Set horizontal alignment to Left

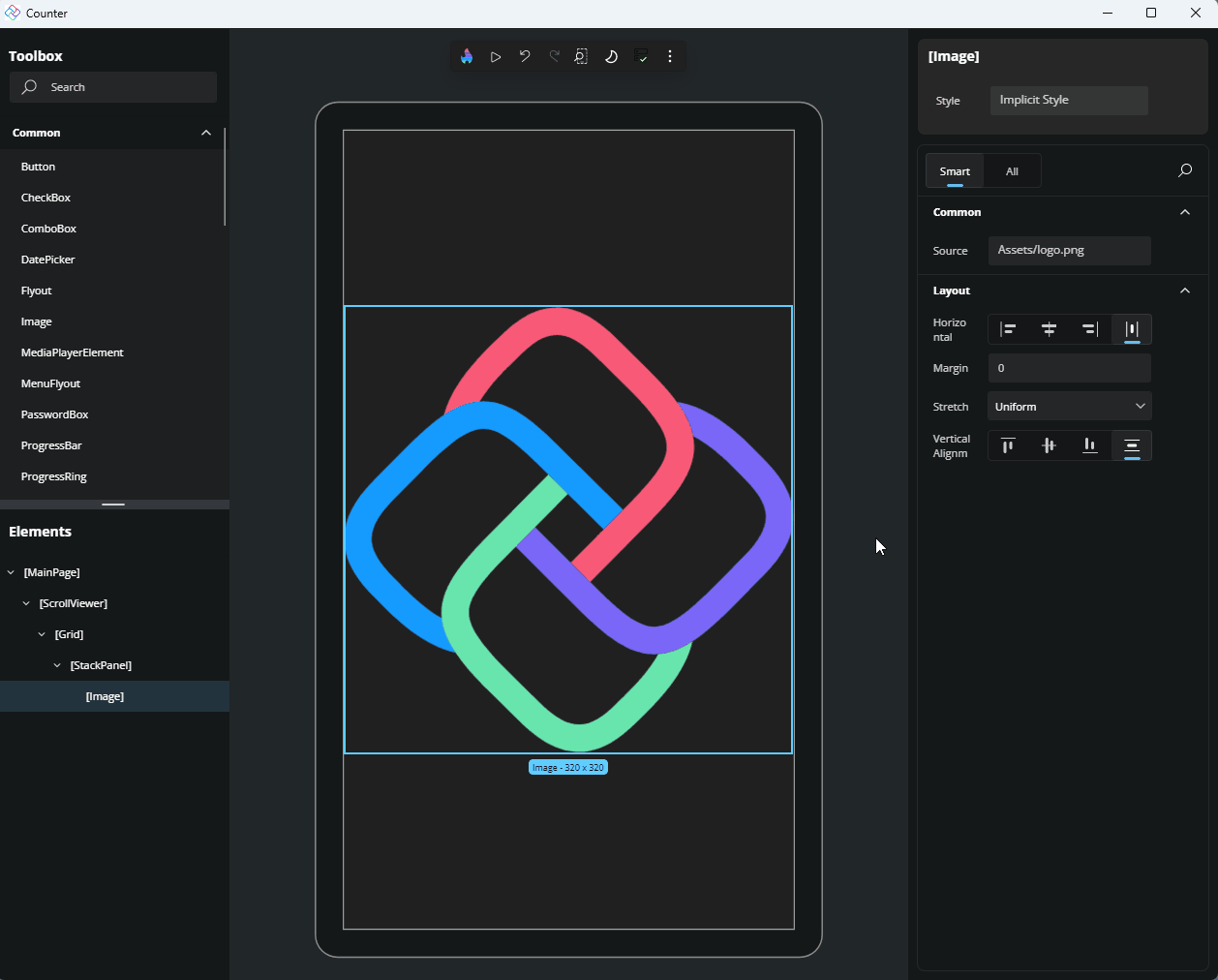click(1008, 329)
